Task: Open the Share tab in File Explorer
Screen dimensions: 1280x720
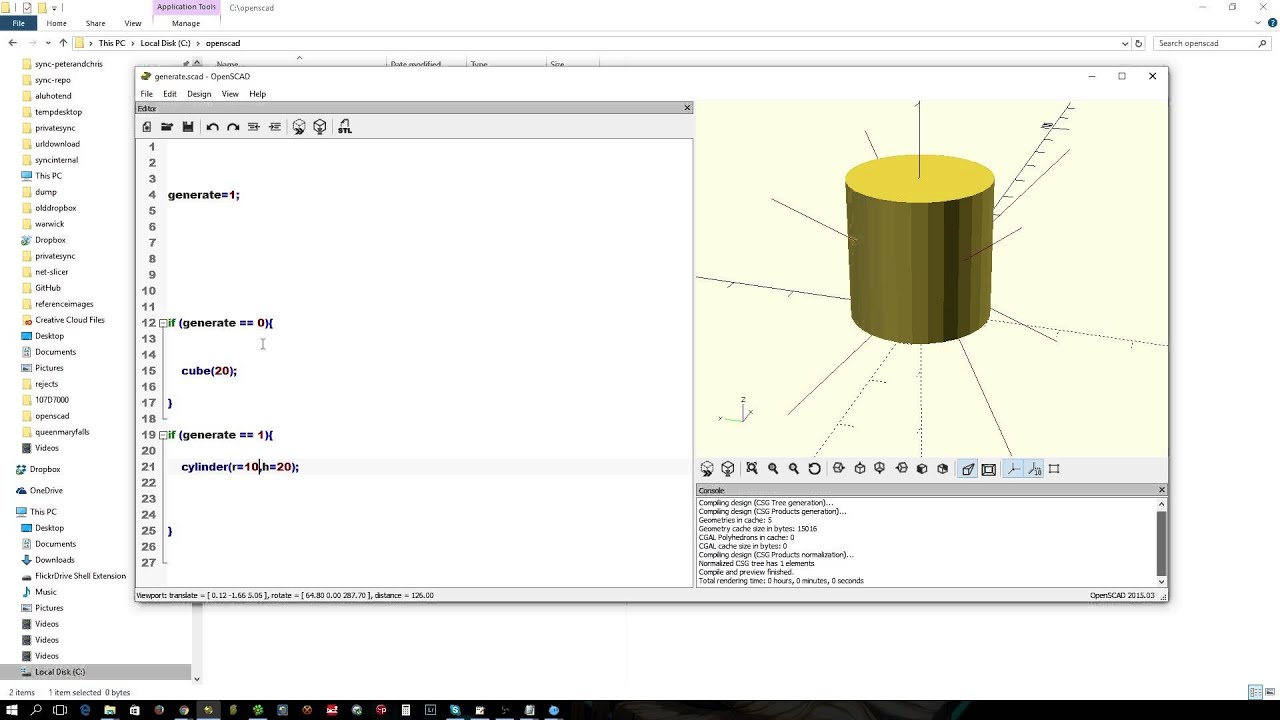Action: click(96, 23)
